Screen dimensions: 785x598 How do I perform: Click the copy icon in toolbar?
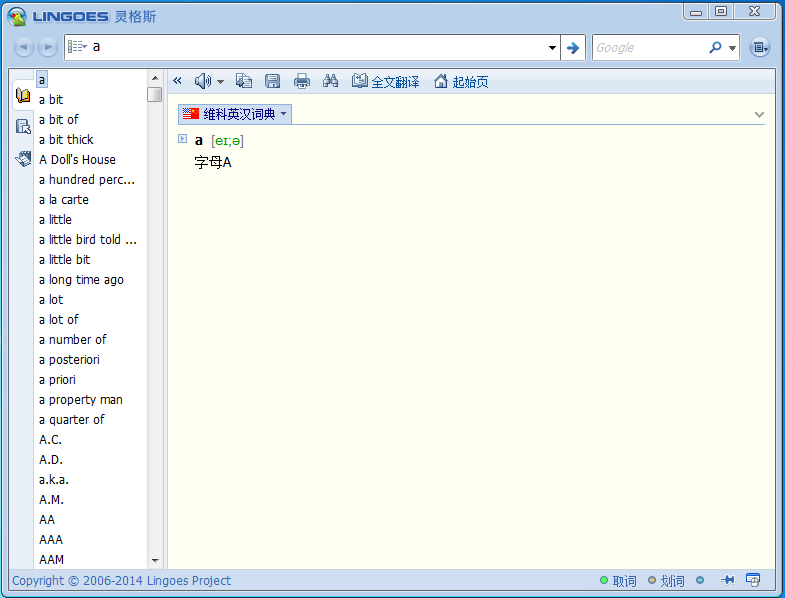point(244,81)
